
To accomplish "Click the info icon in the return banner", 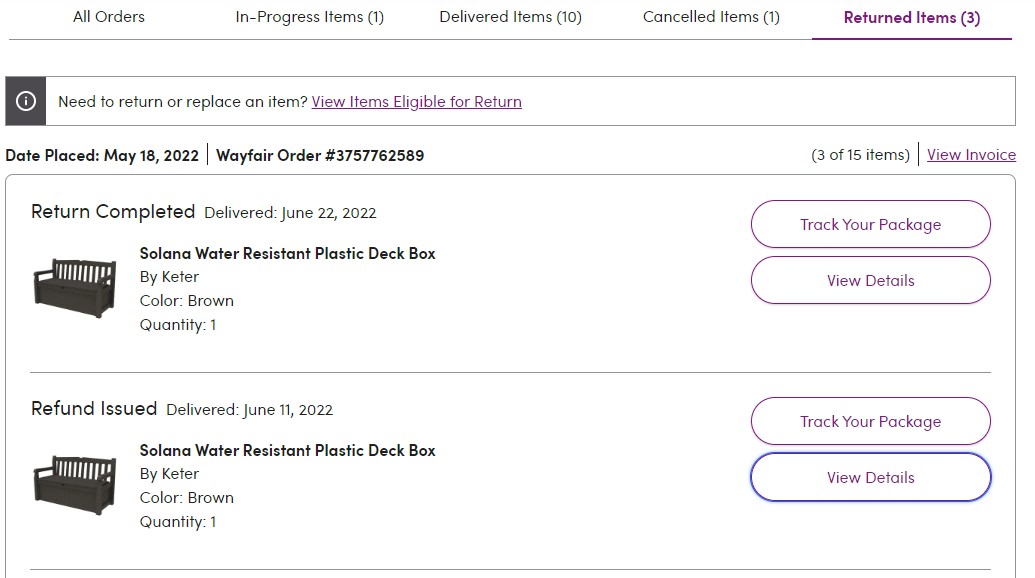I will 26,101.
